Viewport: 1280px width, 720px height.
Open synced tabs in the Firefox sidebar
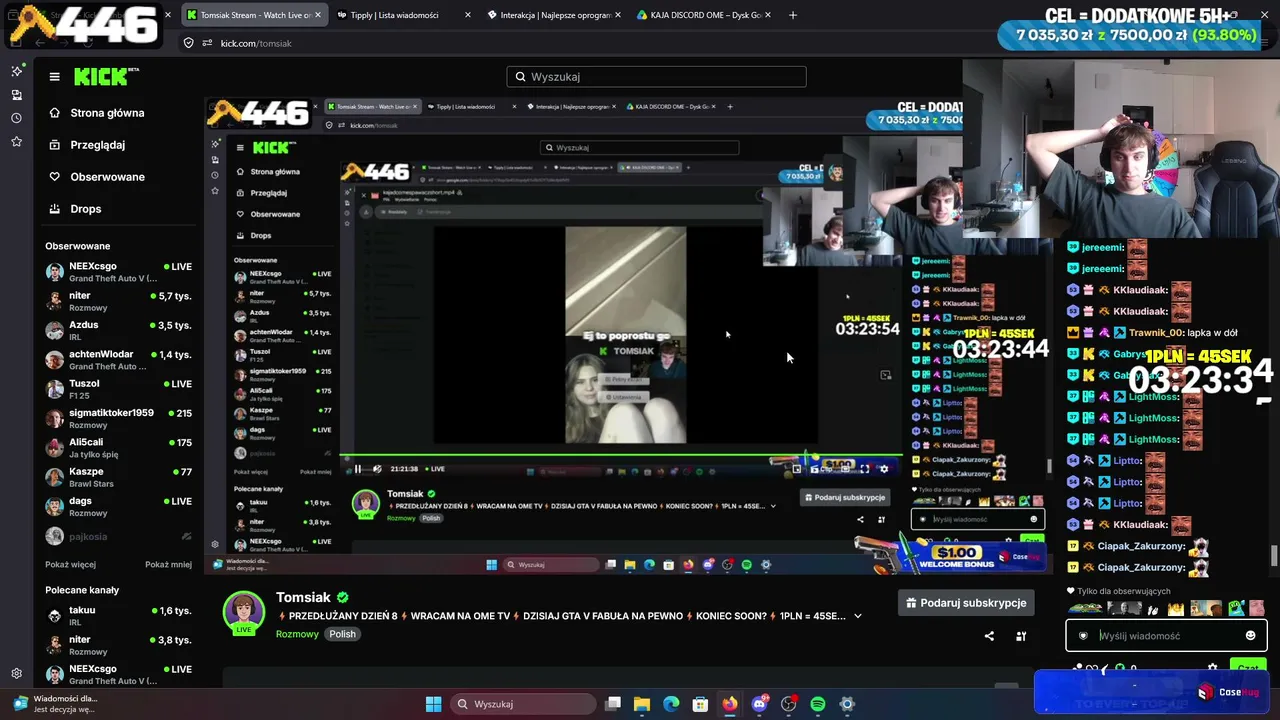click(16, 95)
